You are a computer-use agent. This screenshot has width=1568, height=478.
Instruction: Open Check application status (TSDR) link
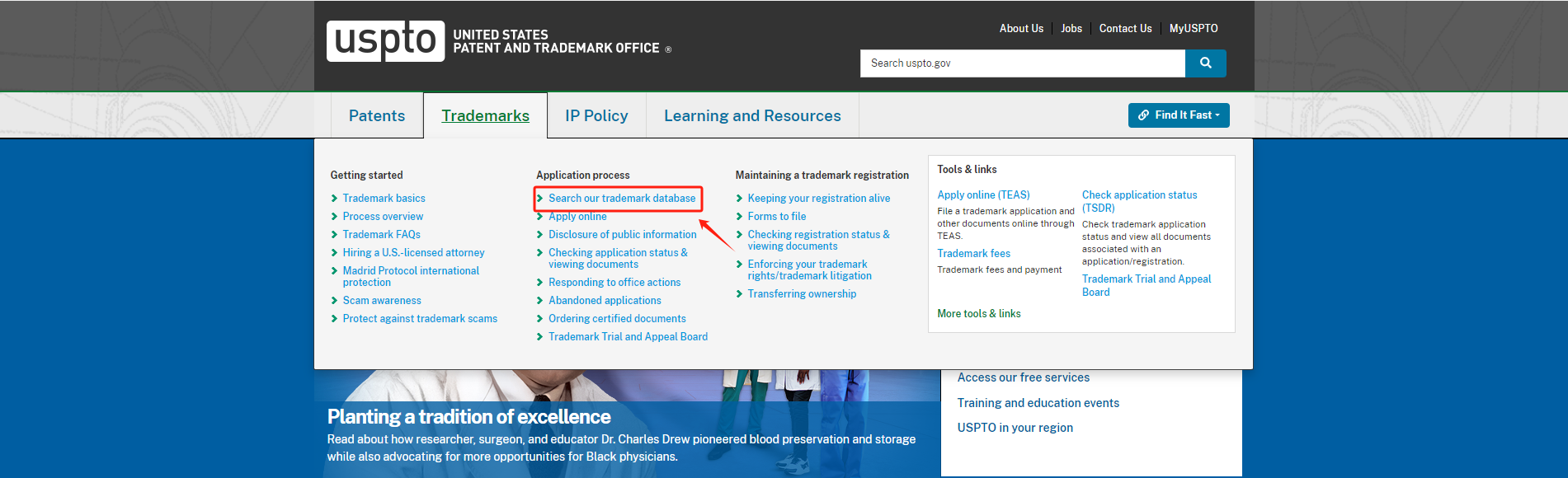coord(1139,202)
